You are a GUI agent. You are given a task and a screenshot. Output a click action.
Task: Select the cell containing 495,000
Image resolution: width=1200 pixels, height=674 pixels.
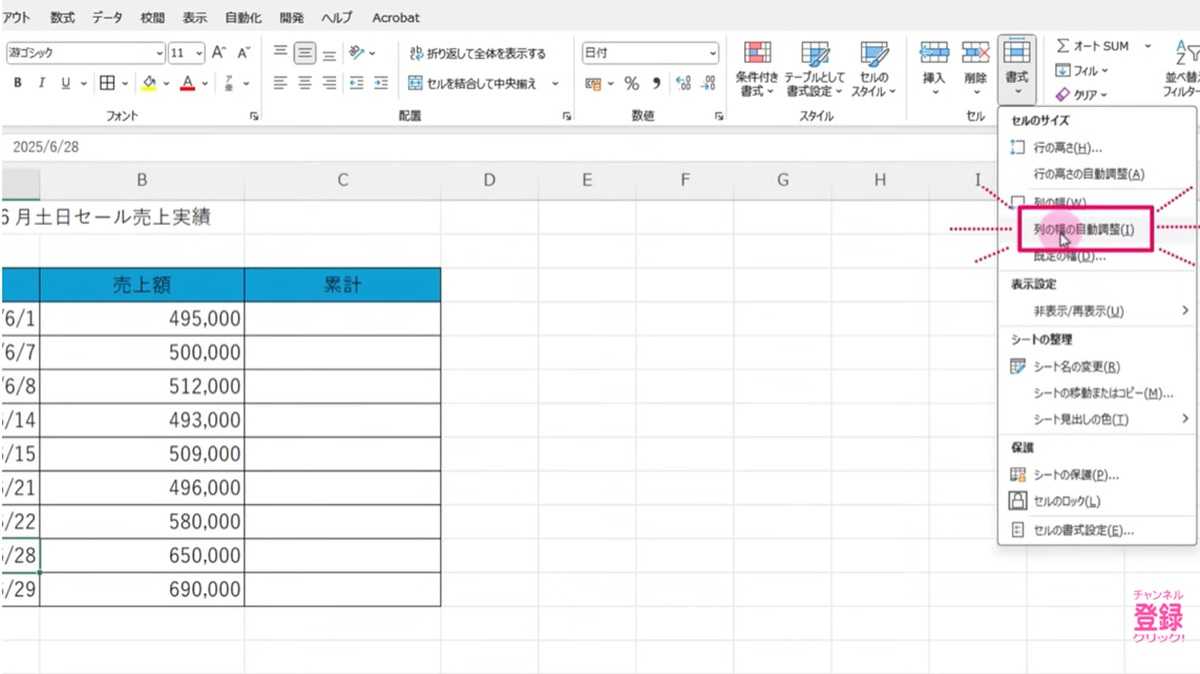coord(142,319)
